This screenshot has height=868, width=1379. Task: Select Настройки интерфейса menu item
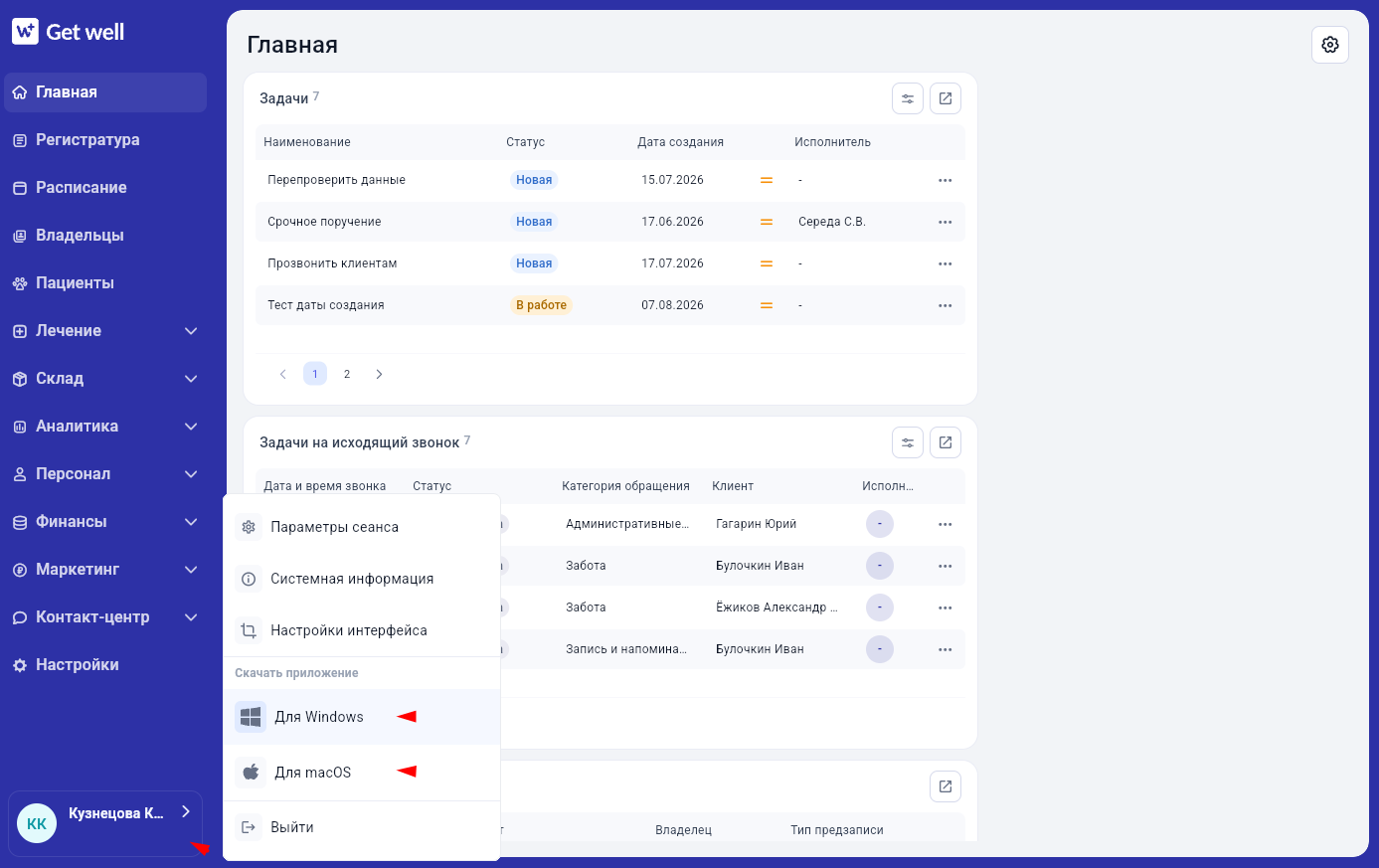[x=361, y=630]
